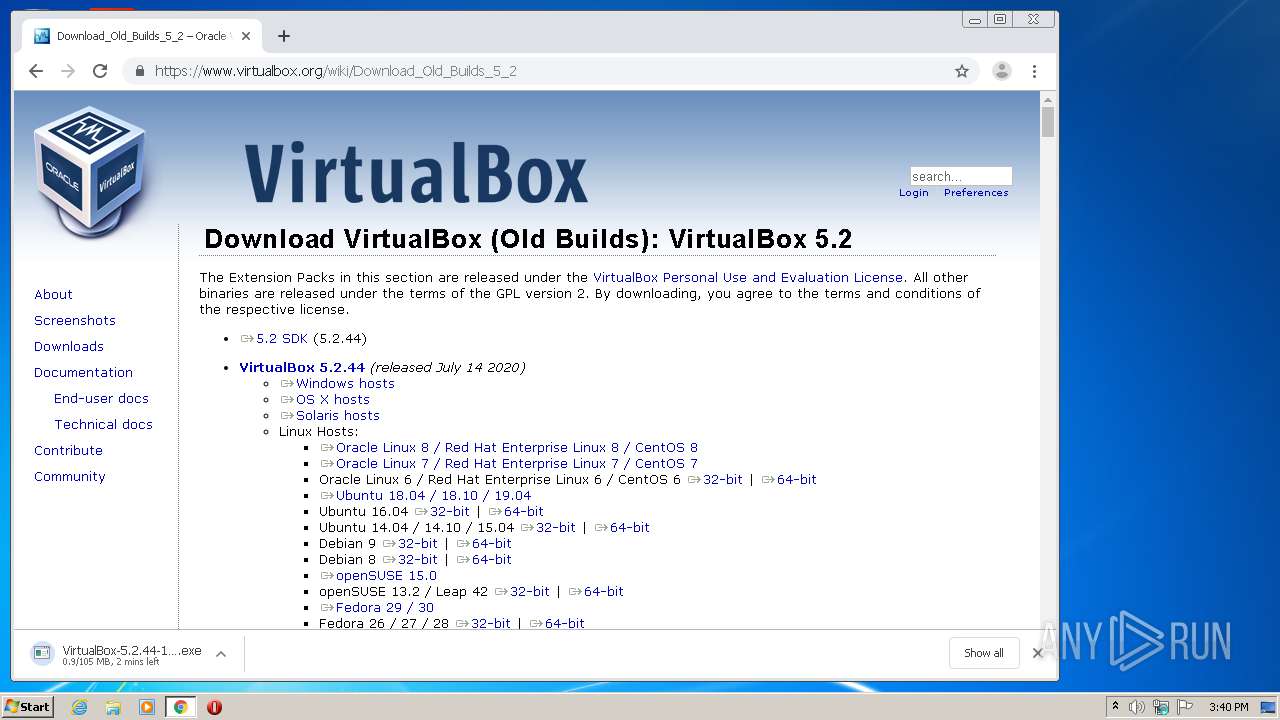The width and height of the screenshot is (1280, 720).
Task: Click the wiki search field
Action: (961, 176)
